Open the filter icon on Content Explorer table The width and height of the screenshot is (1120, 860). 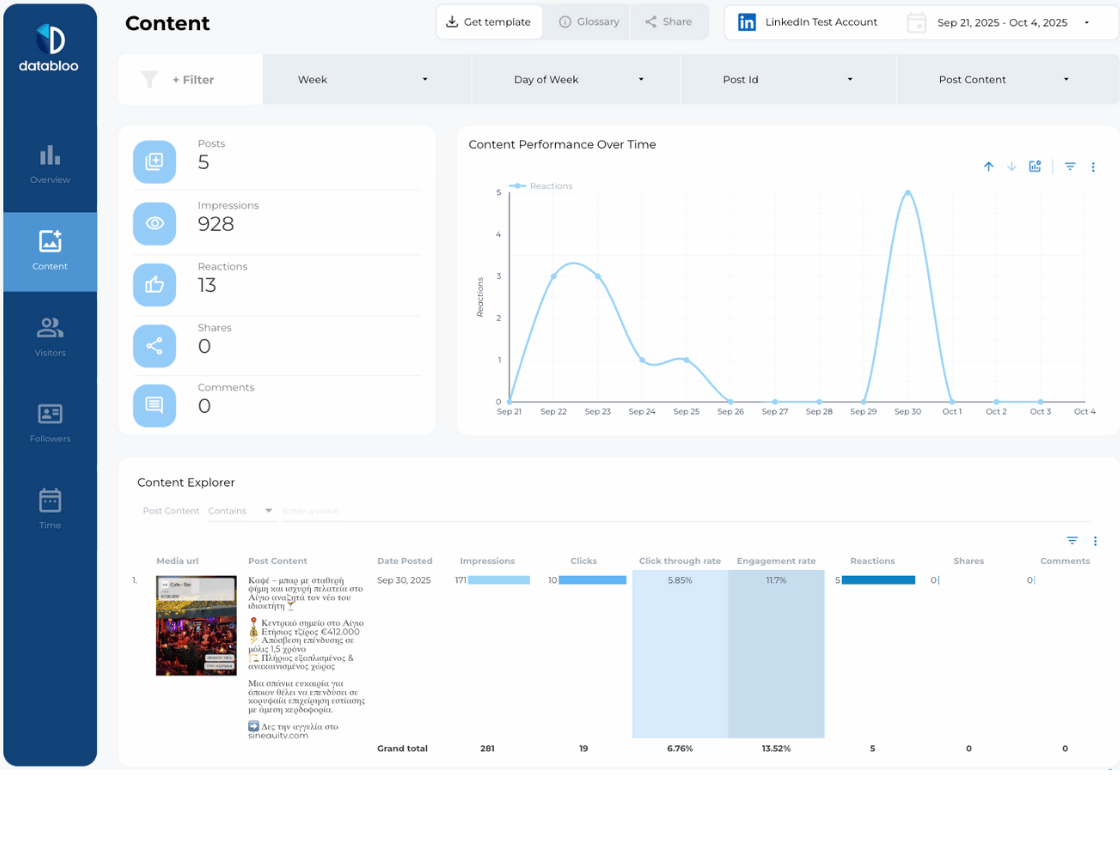pyautogui.click(x=1072, y=540)
